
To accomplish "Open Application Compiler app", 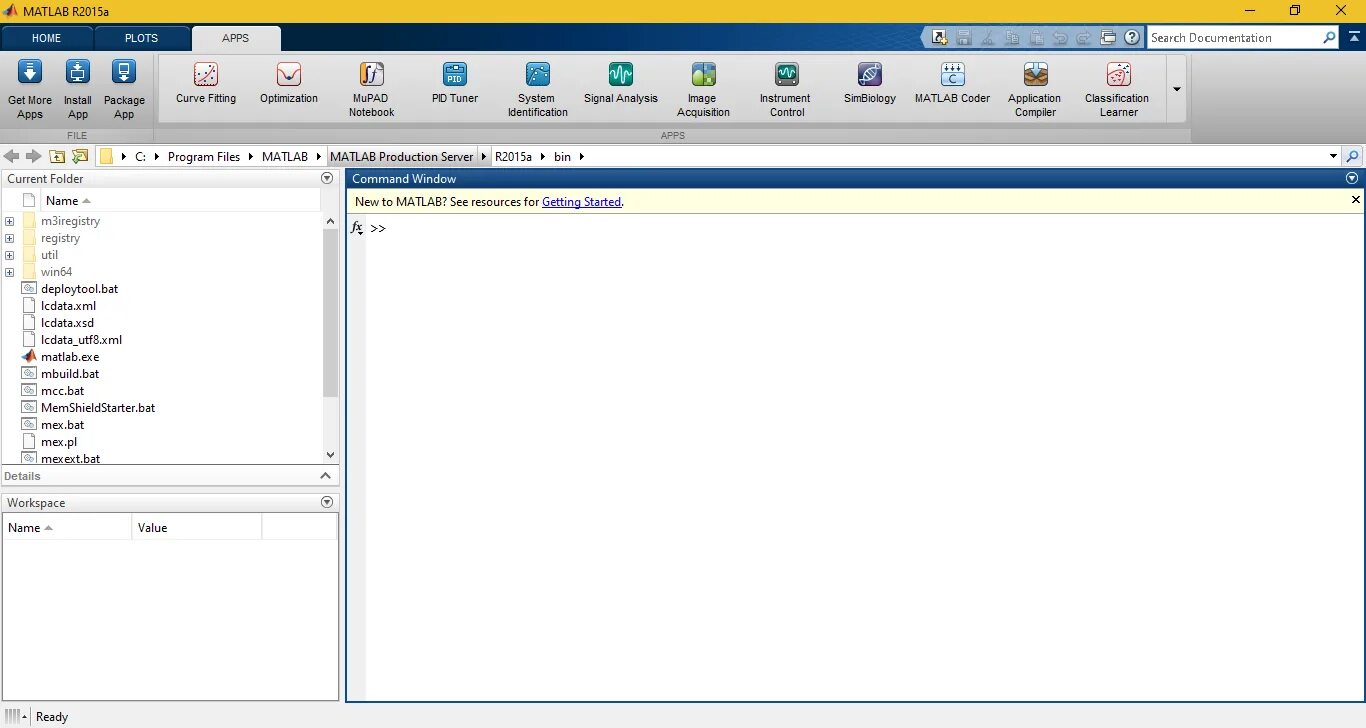I will 1035,90.
